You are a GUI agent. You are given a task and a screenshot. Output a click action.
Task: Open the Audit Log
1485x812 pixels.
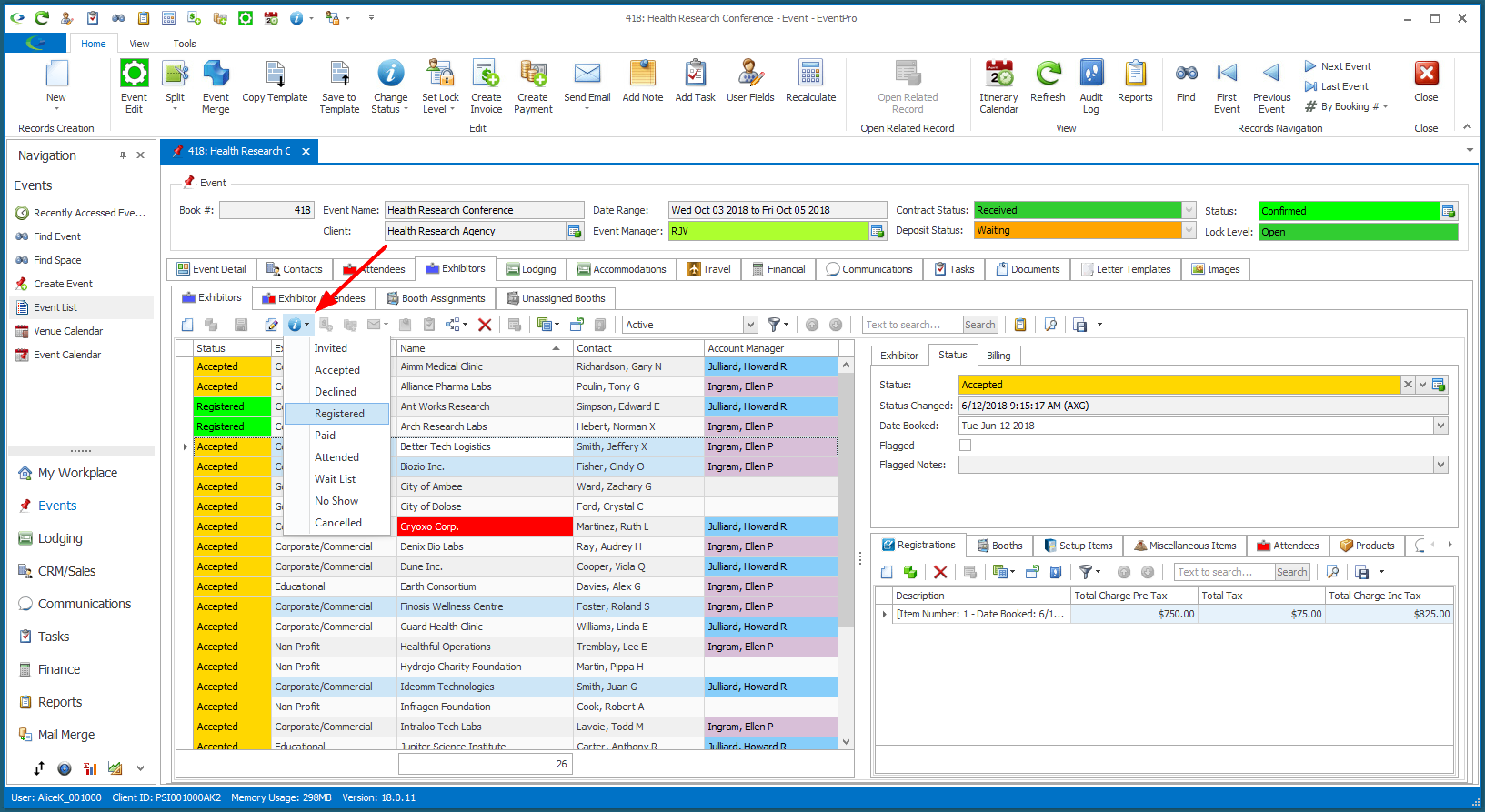pyautogui.click(x=1091, y=86)
